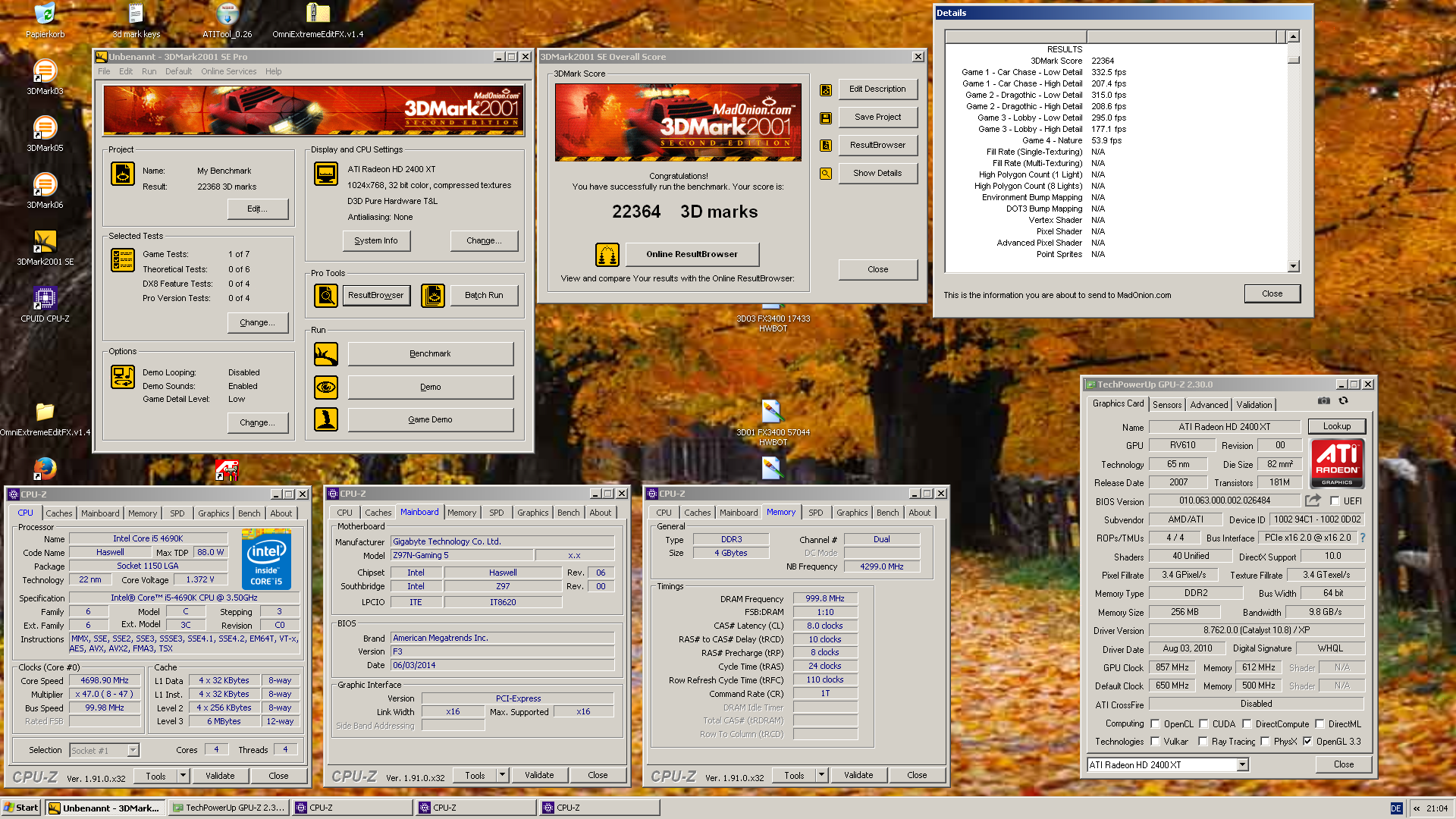Viewport: 1456px width, 819px height.
Task: Open the Help menu in 3DMark2001
Action: tap(273, 71)
